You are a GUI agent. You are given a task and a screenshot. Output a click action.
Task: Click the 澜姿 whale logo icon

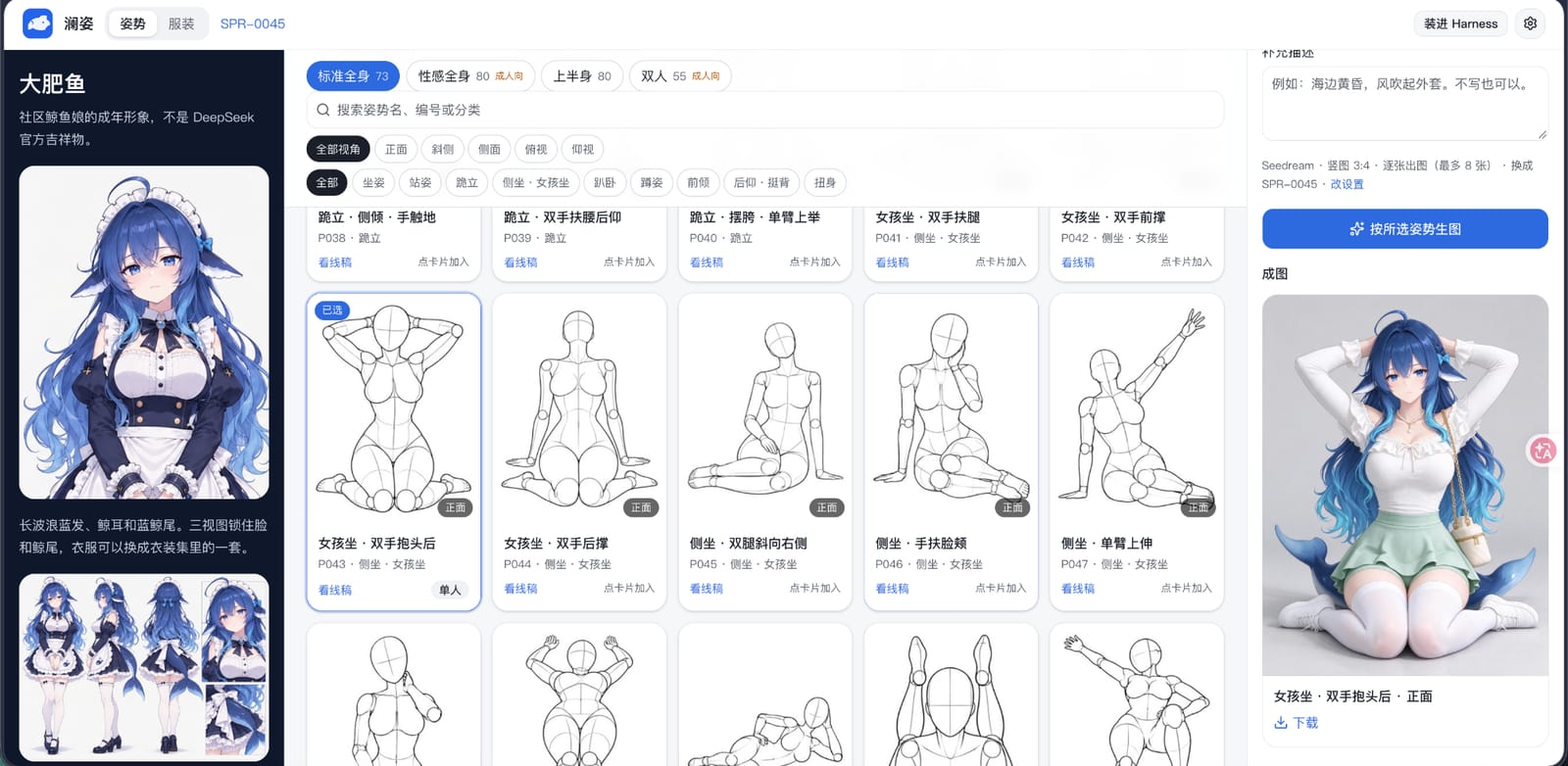(37, 24)
